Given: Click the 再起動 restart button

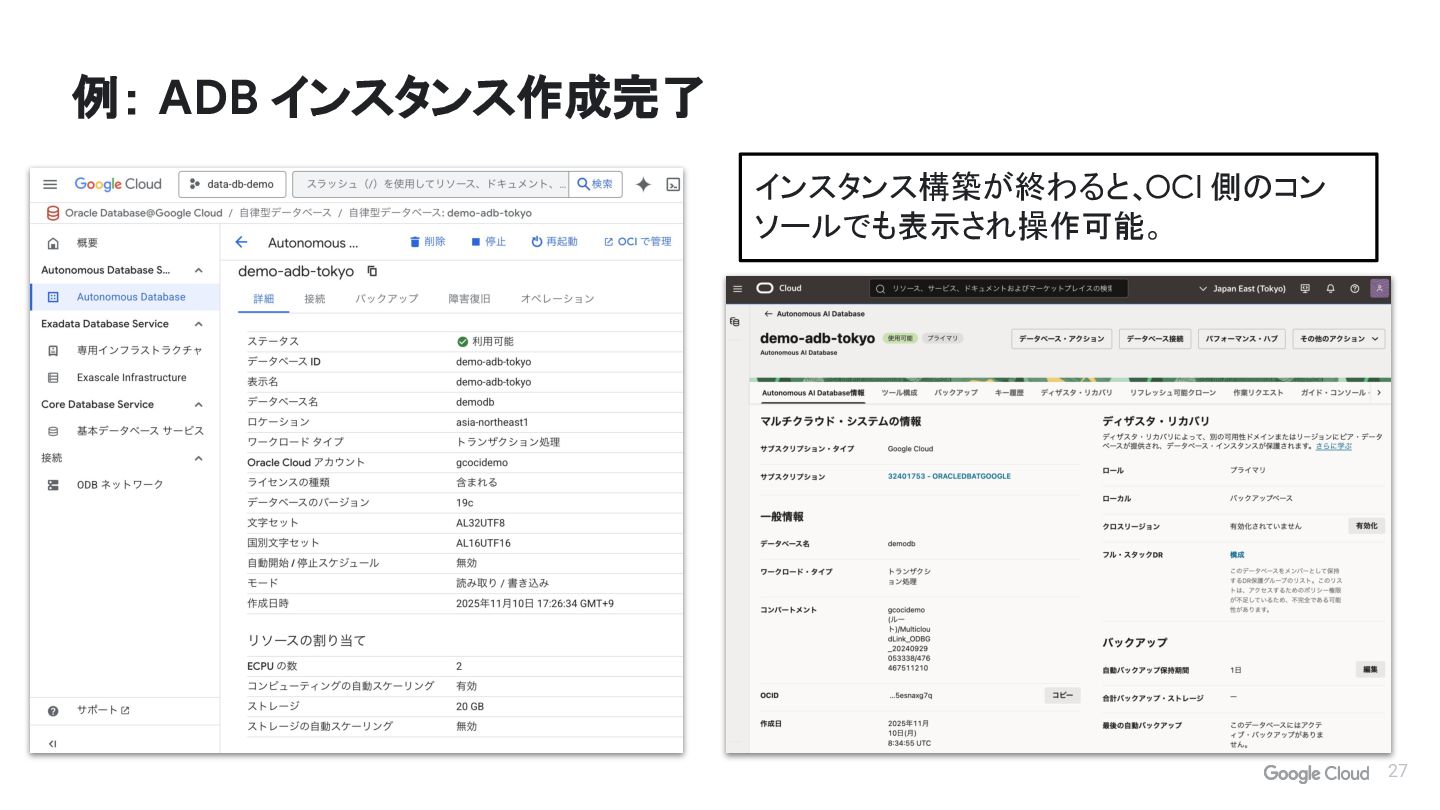Looking at the screenshot, I should point(554,242).
